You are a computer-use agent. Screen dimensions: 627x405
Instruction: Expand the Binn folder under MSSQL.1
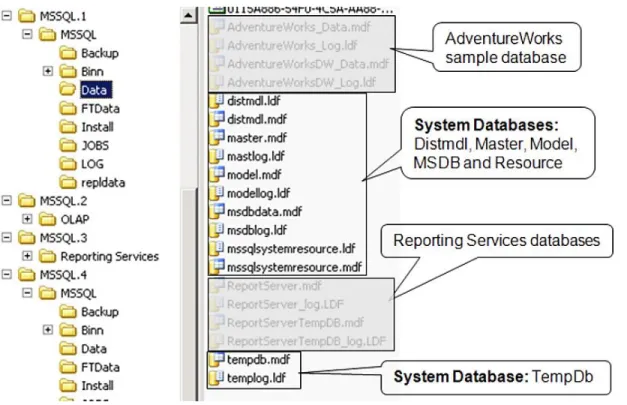pyautogui.click(x=48, y=71)
